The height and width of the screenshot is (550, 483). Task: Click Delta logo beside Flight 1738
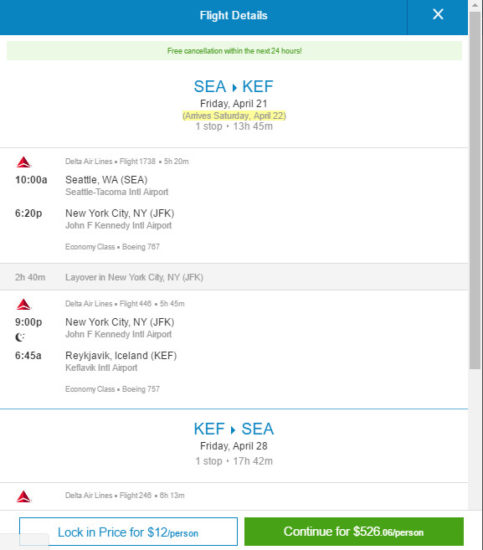click(24, 162)
